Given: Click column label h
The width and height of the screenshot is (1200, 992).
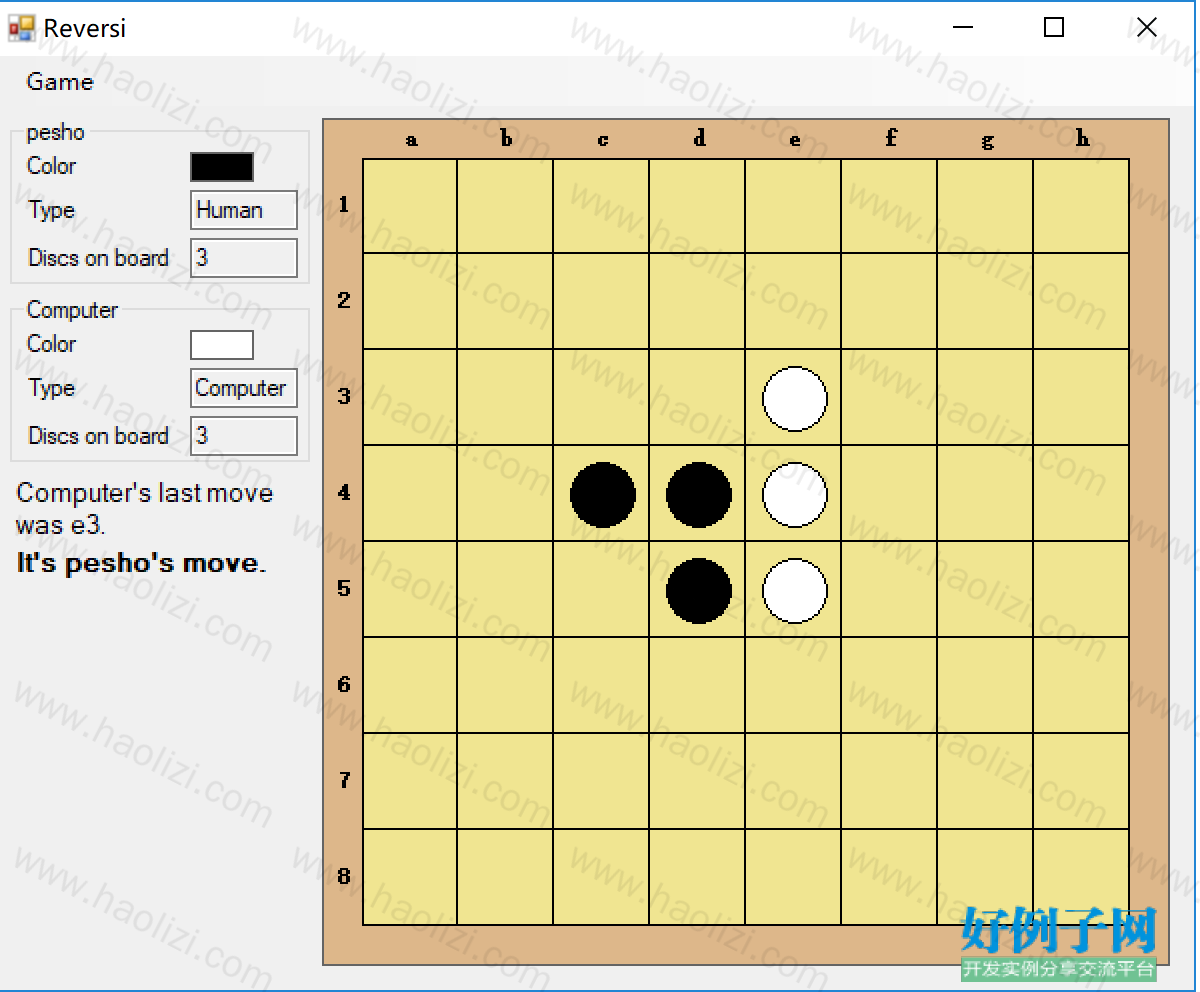Looking at the screenshot, I should click(1083, 139).
